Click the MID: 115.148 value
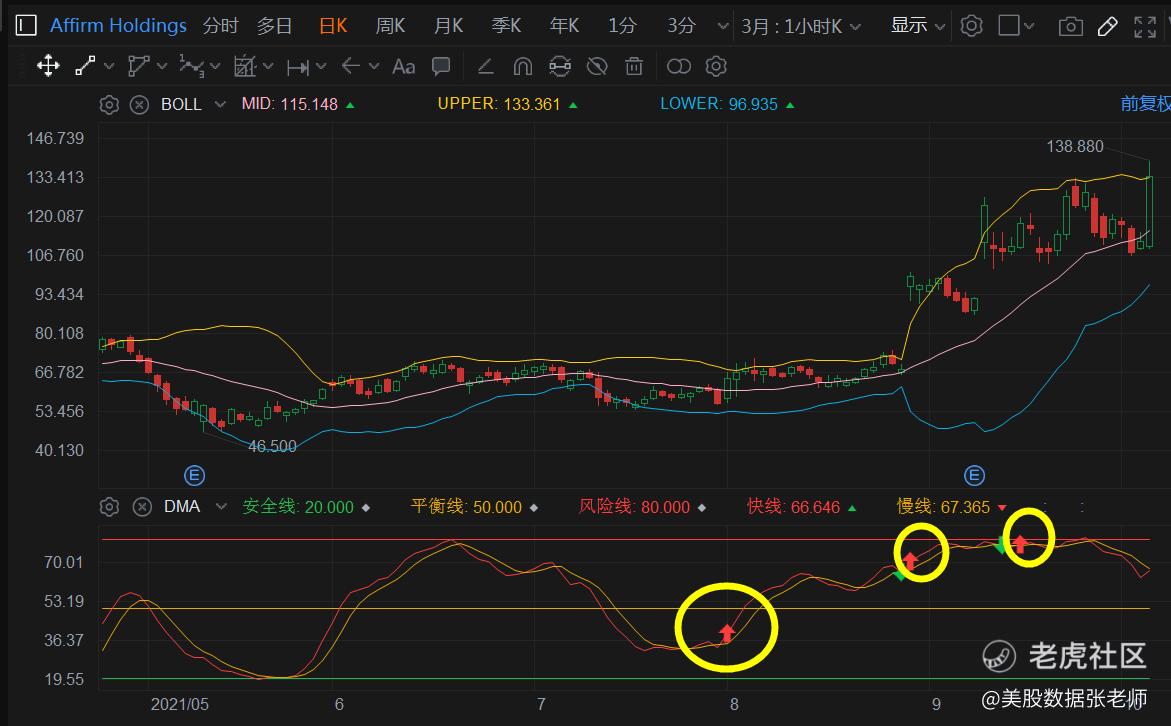This screenshot has width=1171, height=726. 290,105
